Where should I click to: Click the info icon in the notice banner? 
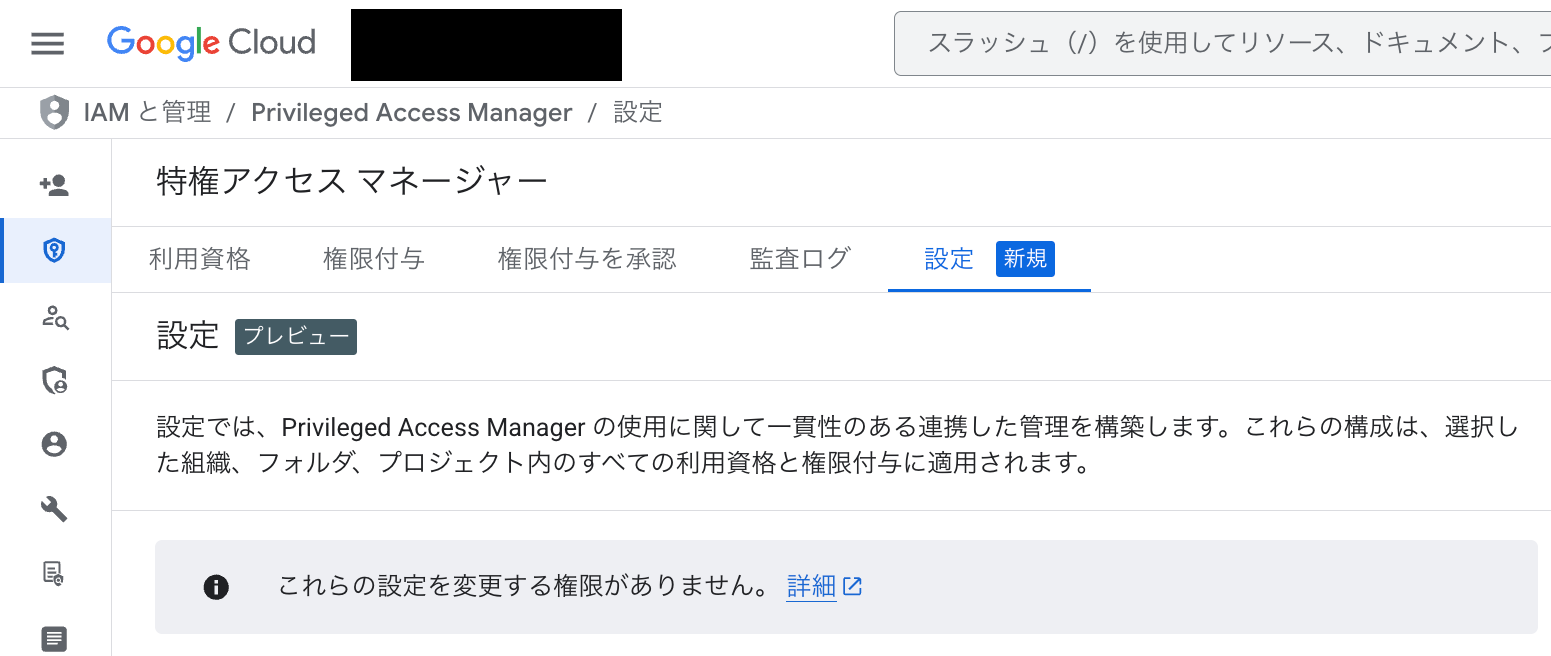pos(218,587)
